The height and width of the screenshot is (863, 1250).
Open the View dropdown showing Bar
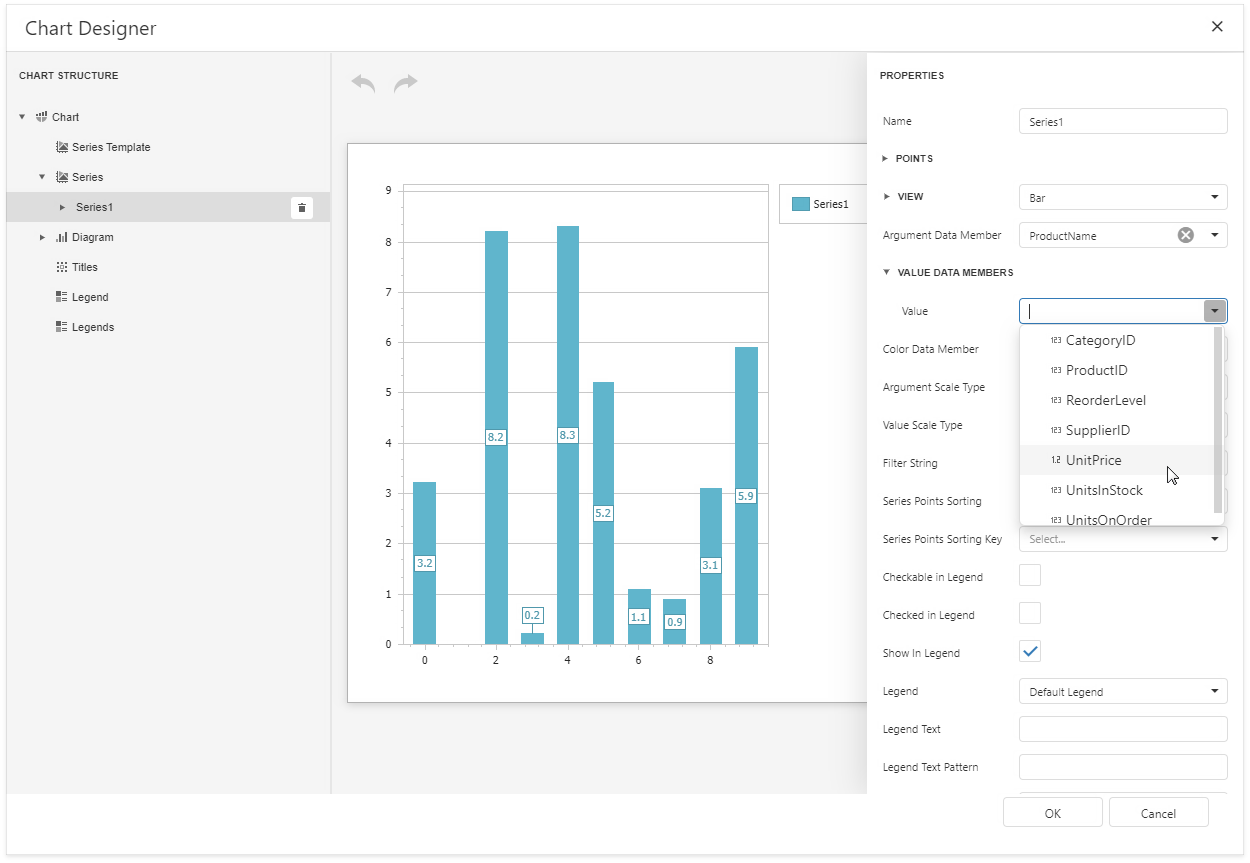[1122, 197]
